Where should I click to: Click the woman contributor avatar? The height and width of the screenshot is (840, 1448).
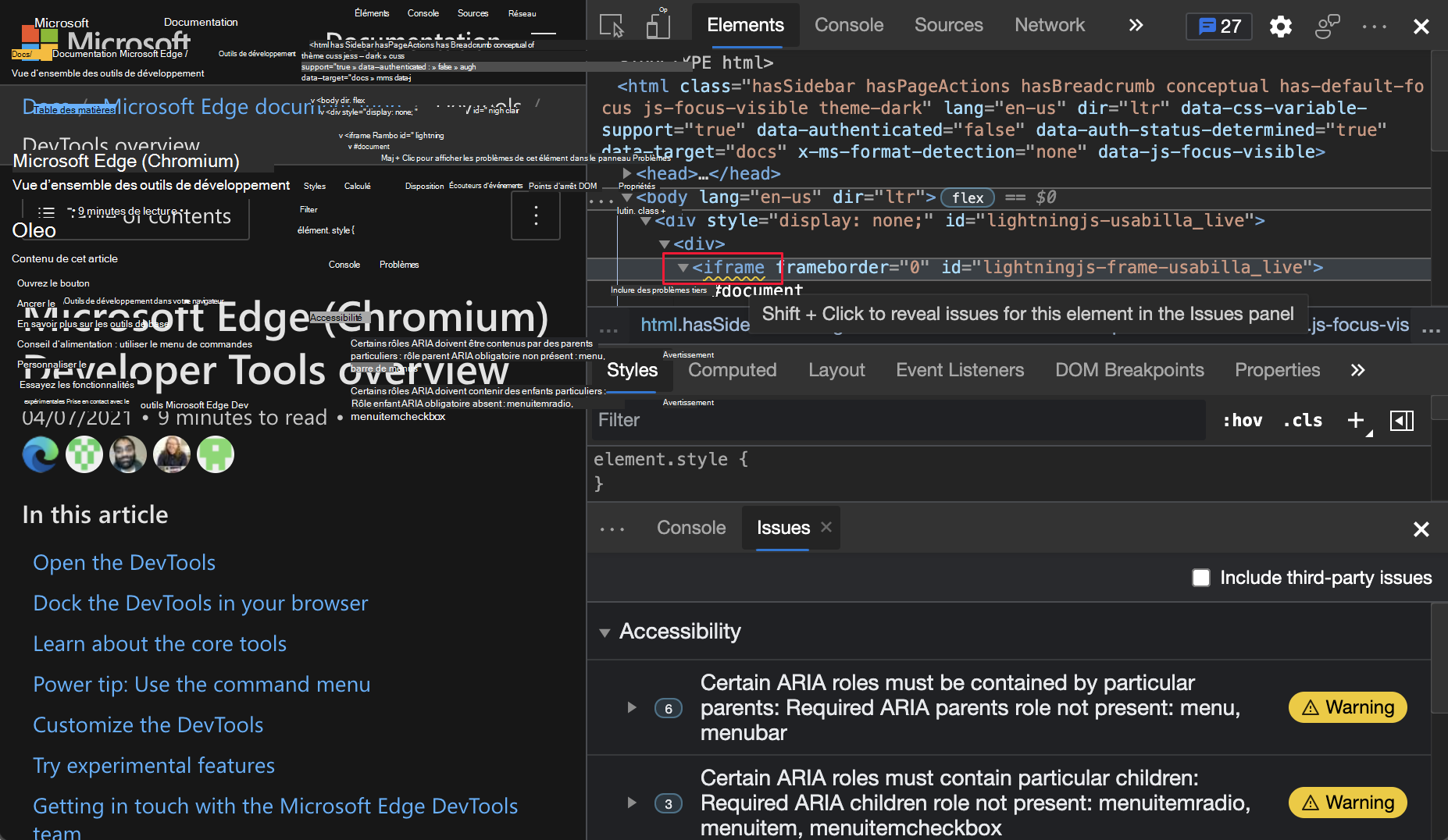(172, 454)
